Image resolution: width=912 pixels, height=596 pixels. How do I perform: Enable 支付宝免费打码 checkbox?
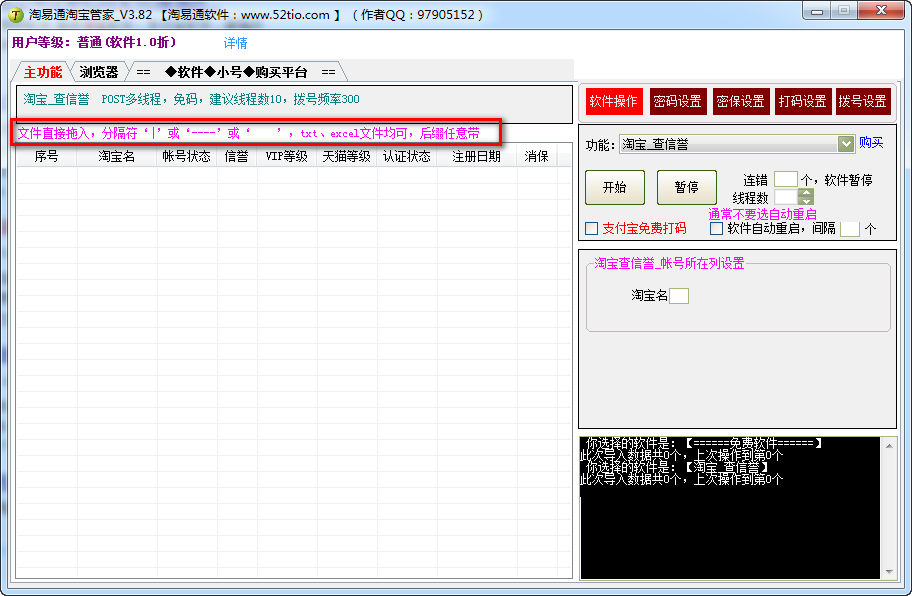click(x=592, y=228)
